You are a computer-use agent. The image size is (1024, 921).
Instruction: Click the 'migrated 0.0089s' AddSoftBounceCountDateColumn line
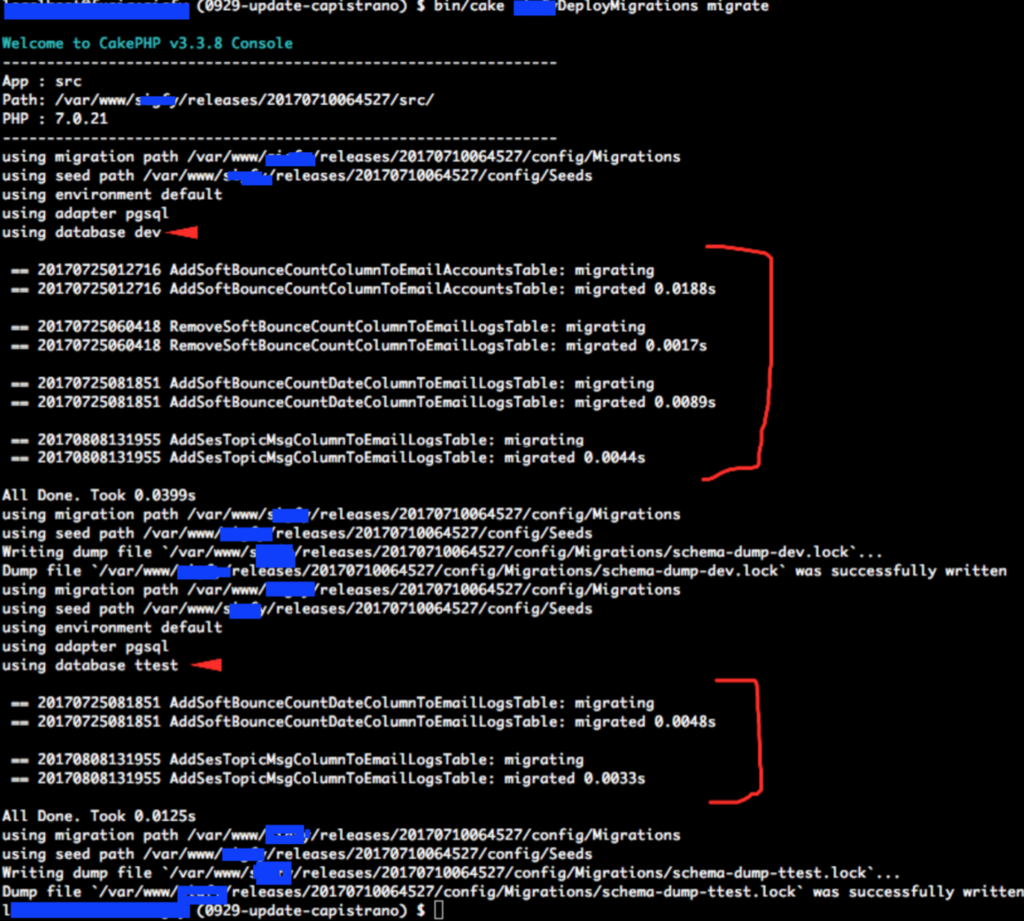[x=364, y=402]
